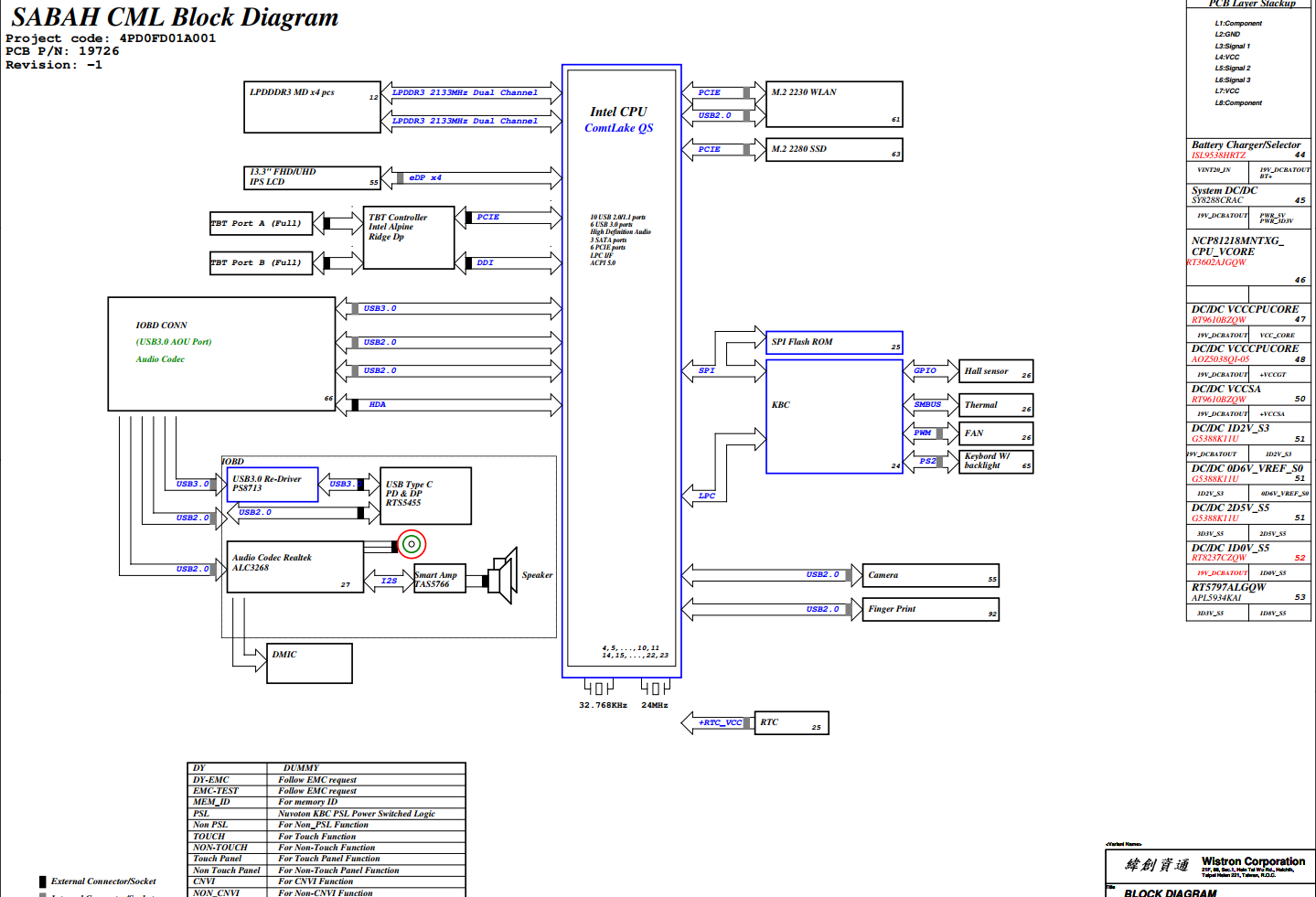The width and height of the screenshot is (1316, 897).
Task: Click the TBT Port B (Full) box
Action: coord(262,262)
